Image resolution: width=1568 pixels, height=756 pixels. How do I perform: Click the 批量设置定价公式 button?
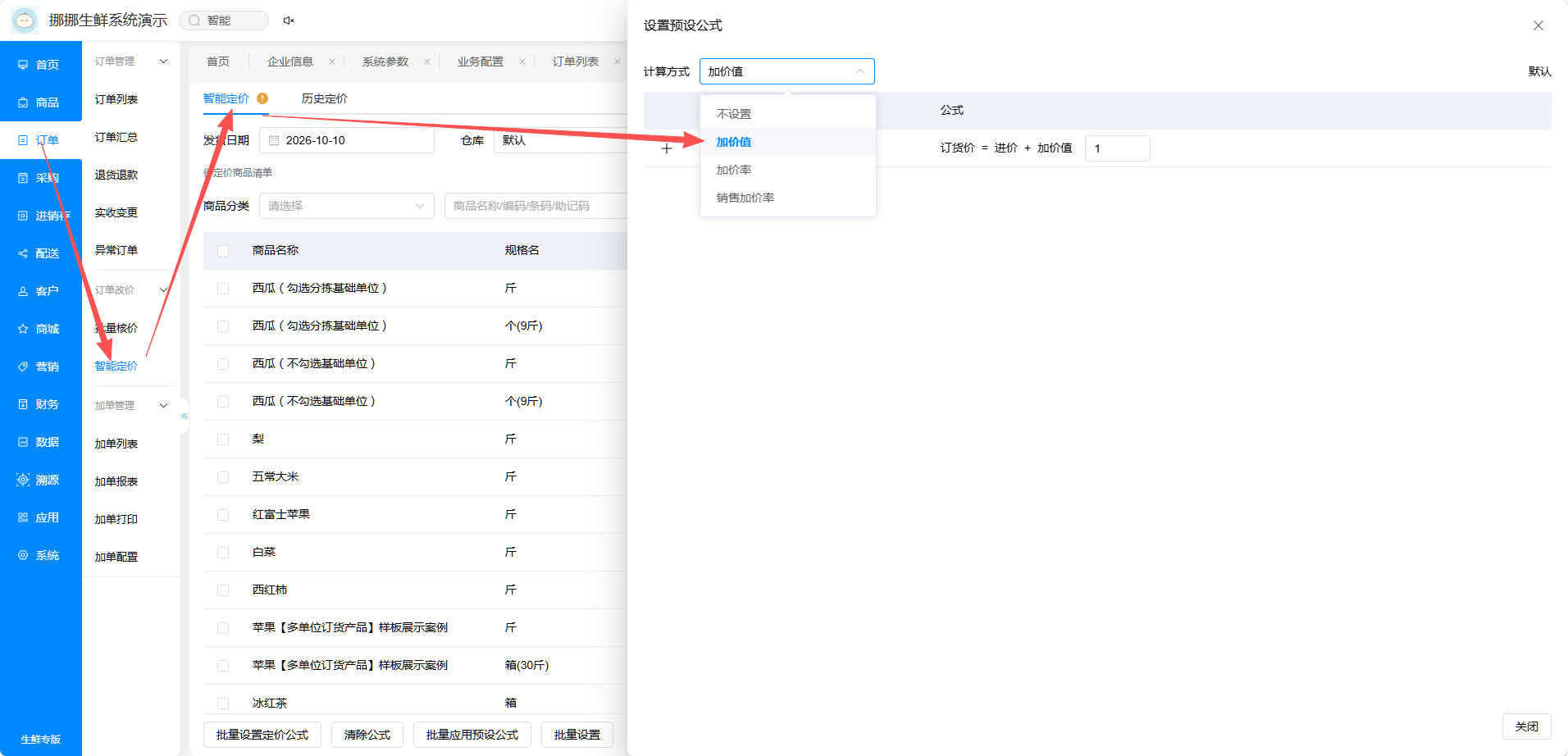[x=262, y=735]
